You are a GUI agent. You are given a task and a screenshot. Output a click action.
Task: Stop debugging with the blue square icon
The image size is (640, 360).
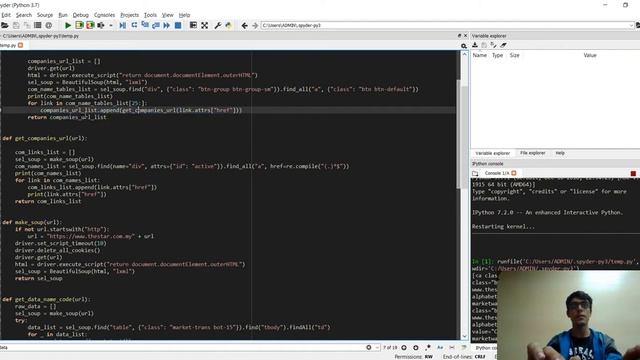click(178, 25)
